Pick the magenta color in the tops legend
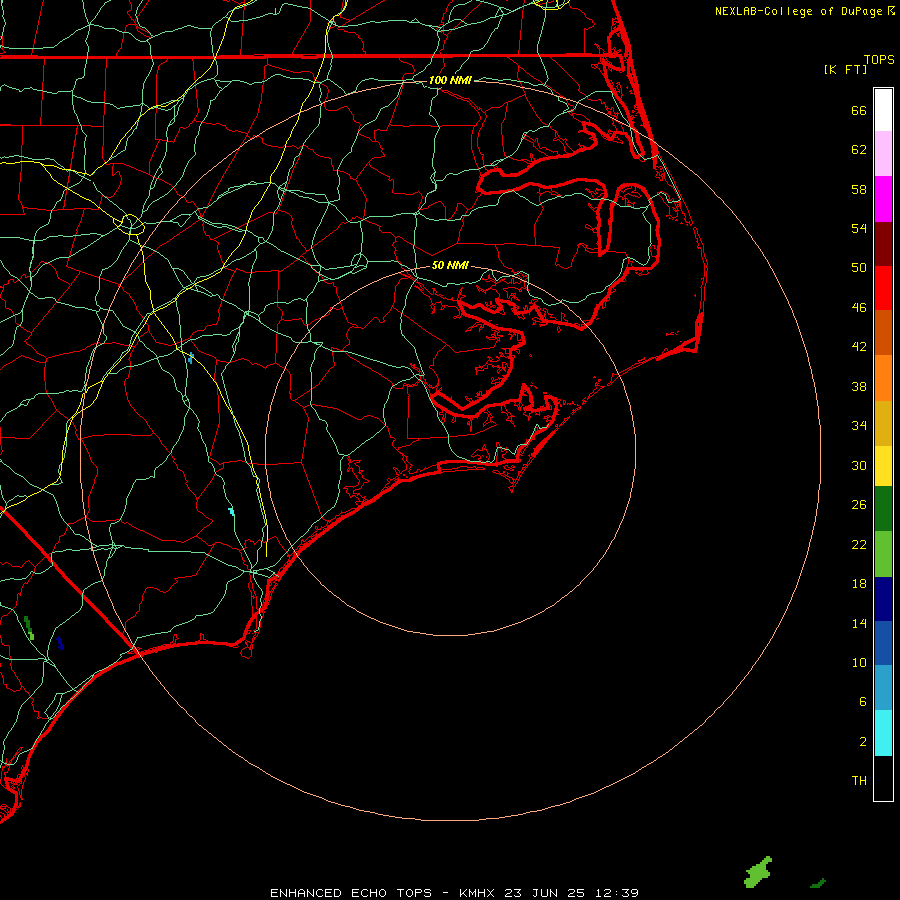The width and height of the screenshot is (900, 900). 883,199
